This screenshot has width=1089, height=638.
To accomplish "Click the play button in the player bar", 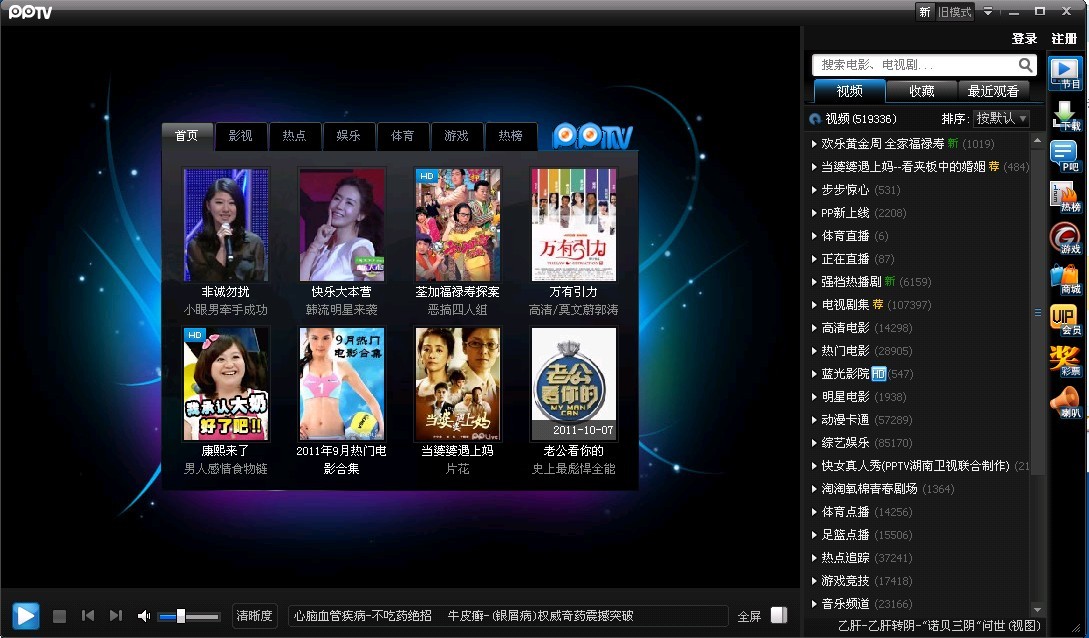I will 26,616.
